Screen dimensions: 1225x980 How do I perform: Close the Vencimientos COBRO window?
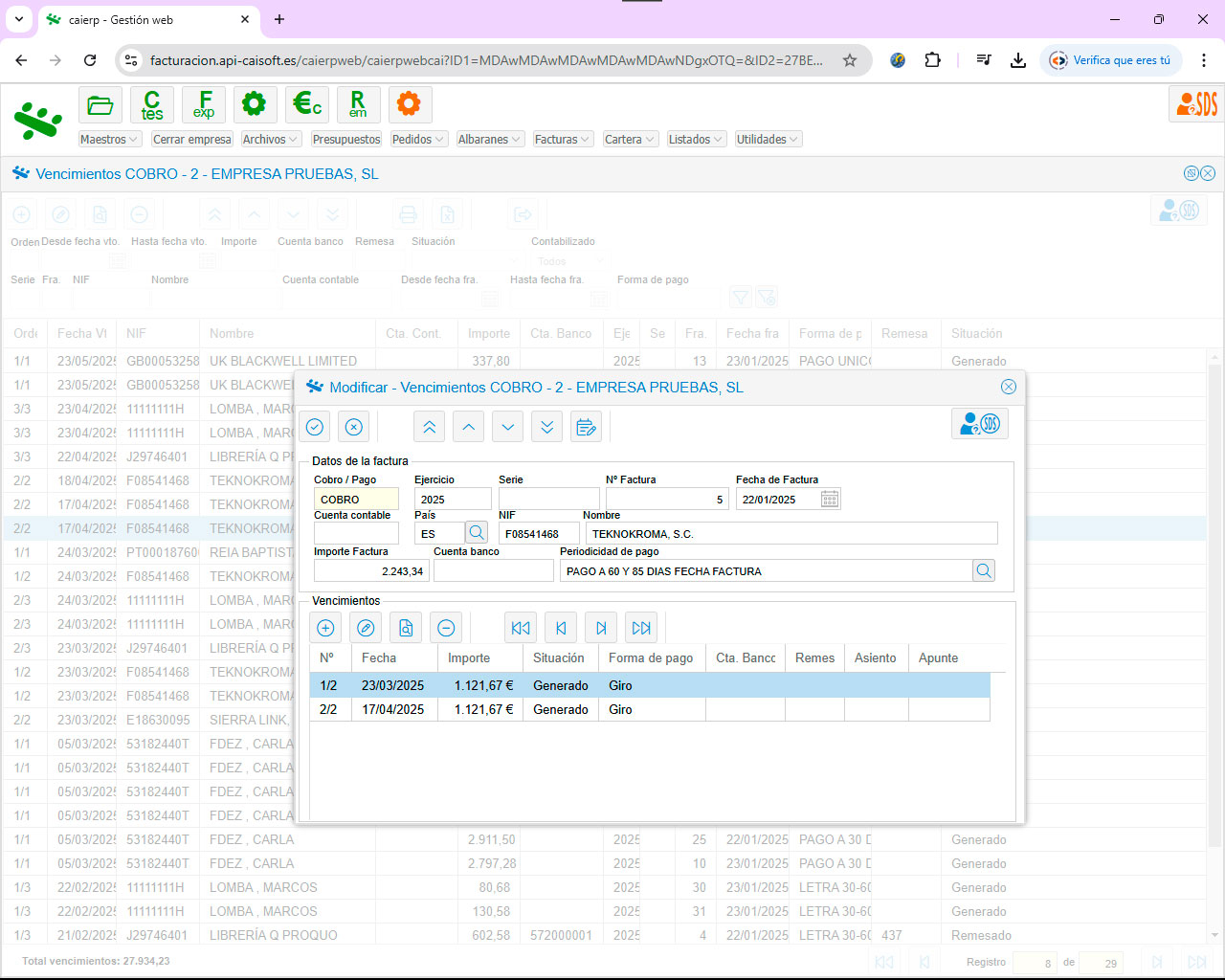pos(1208,173)
